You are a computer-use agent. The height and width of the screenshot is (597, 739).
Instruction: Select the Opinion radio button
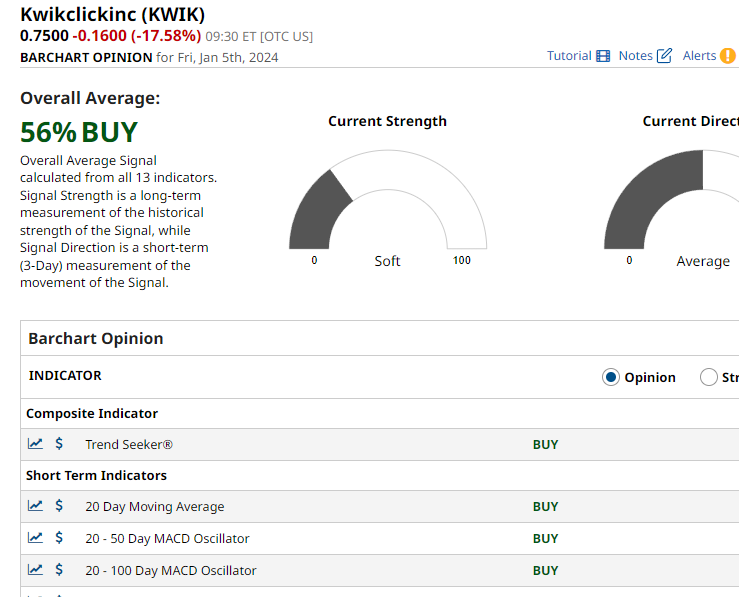pyautogui.click(x=610, y=377)
